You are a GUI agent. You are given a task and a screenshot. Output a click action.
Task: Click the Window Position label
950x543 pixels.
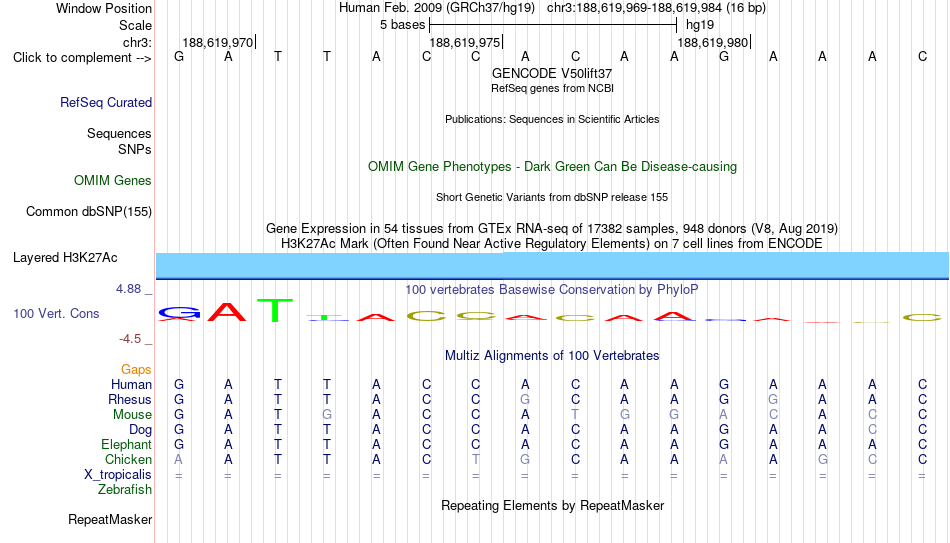pos(104,8)
